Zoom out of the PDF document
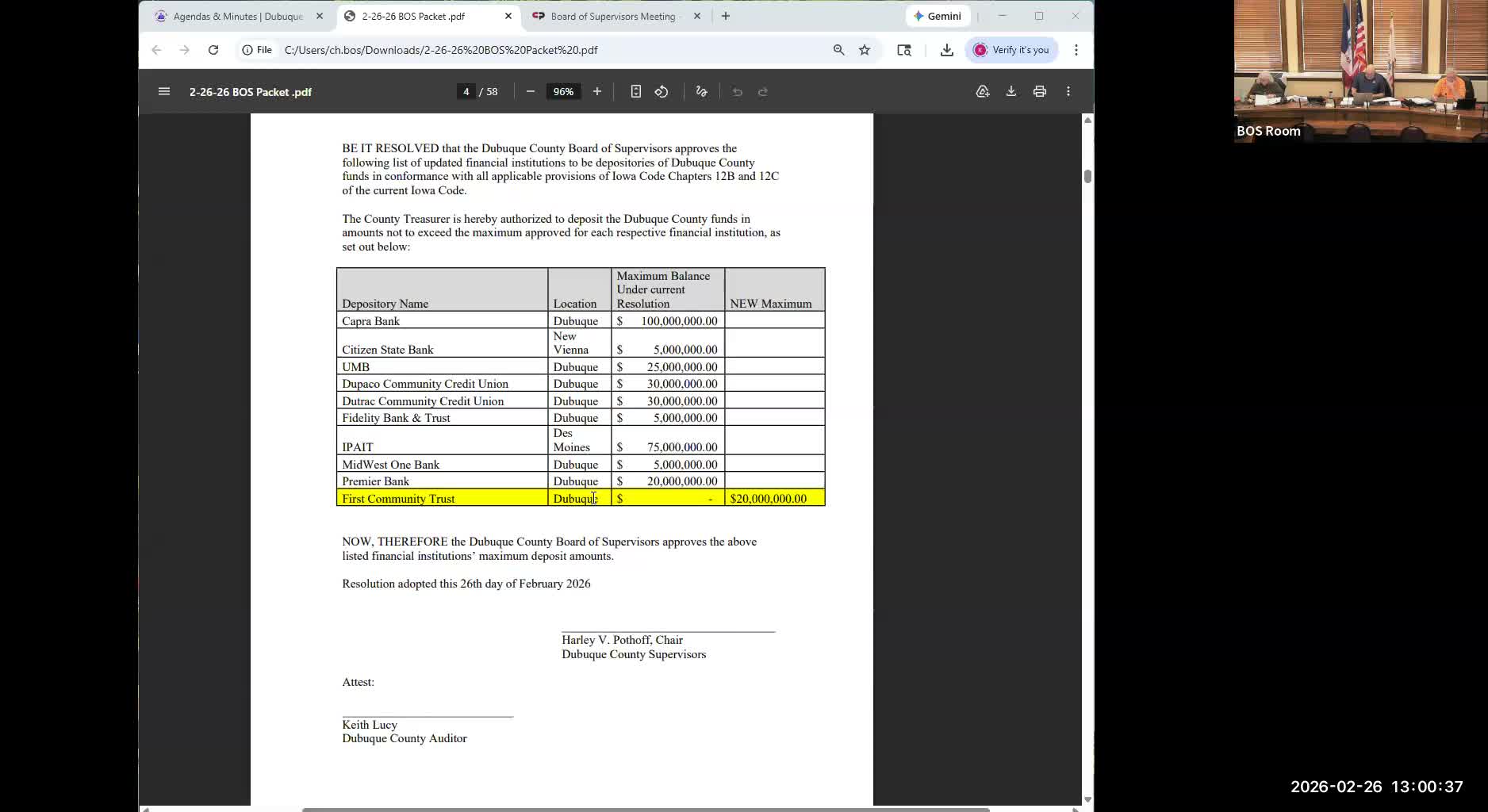Image resolution: width=1488 pixels, height=812 pixels. click(x=531, y=91)
